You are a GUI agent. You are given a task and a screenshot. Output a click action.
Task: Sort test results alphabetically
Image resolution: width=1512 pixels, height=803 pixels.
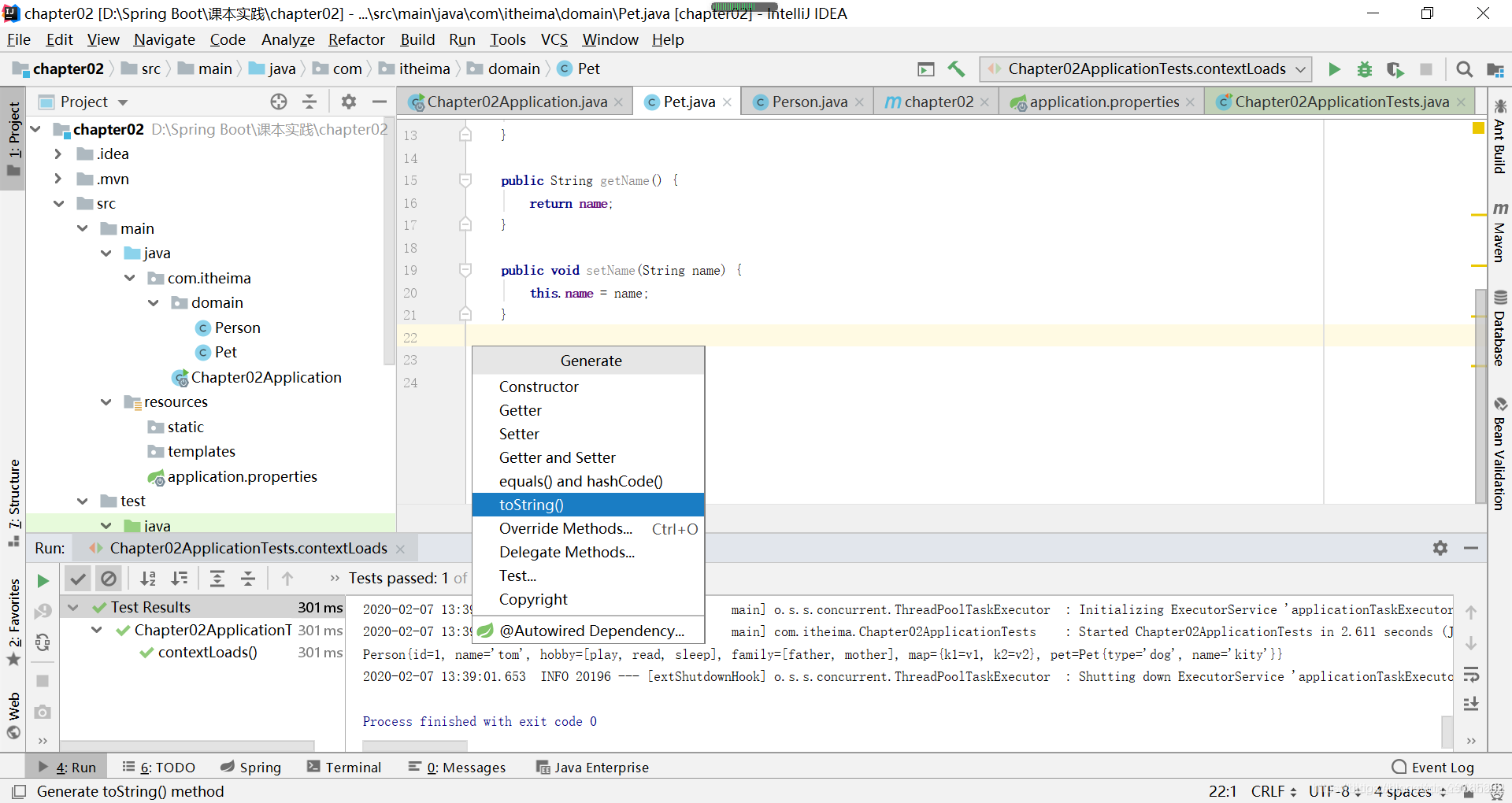[x=148, y=579]
